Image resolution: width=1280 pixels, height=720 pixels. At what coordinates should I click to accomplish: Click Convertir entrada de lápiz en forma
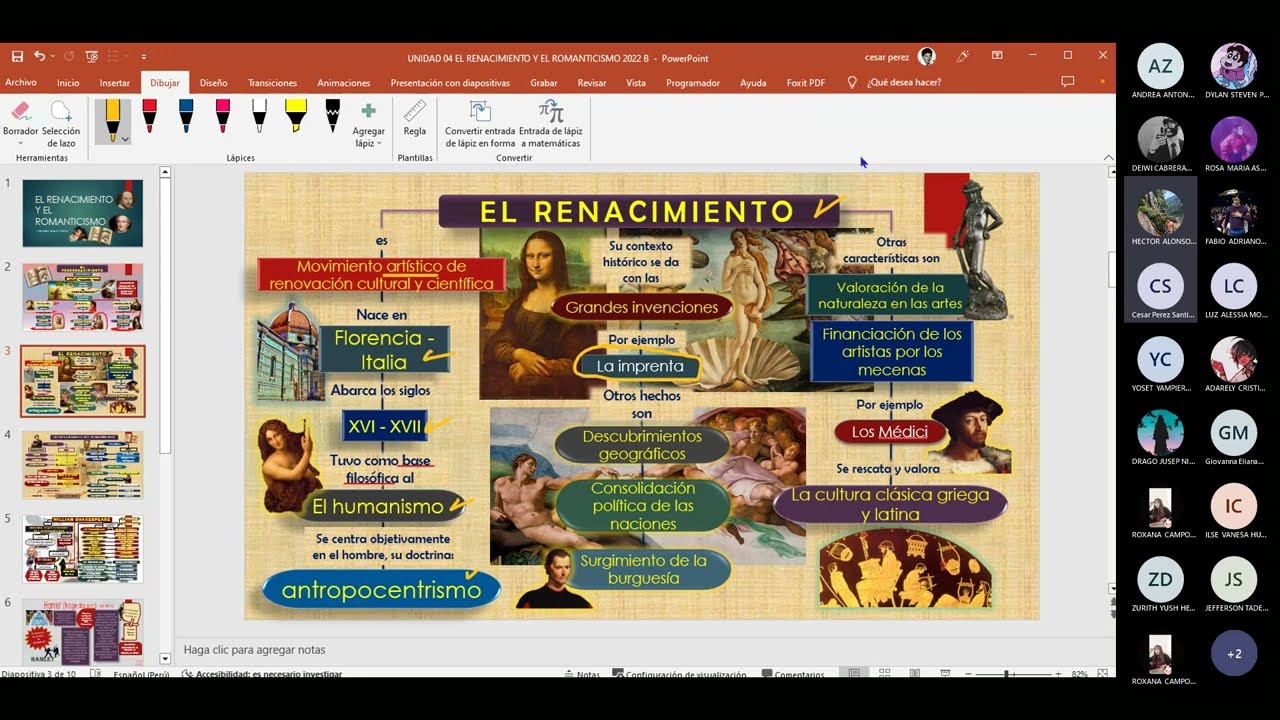coord(480,124)
